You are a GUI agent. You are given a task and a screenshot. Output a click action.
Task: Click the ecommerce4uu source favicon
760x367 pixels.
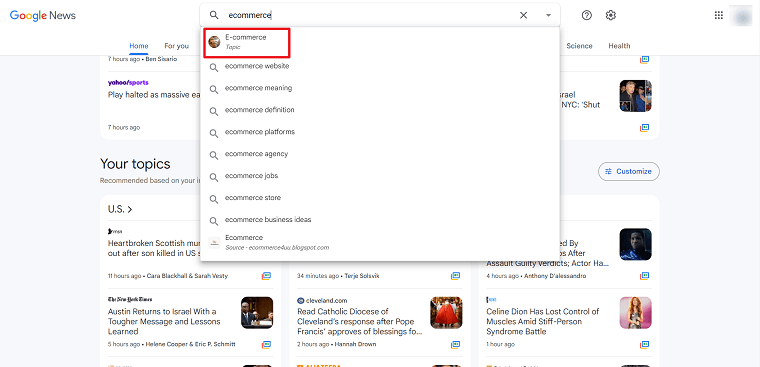[214, 242]
